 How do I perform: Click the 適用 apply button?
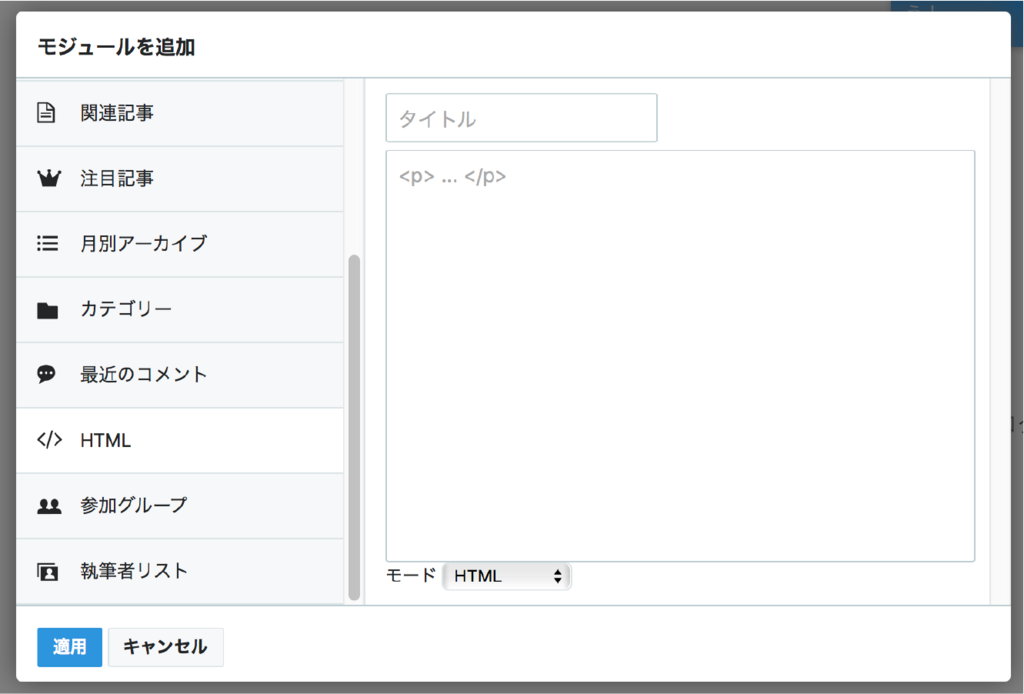69,647
